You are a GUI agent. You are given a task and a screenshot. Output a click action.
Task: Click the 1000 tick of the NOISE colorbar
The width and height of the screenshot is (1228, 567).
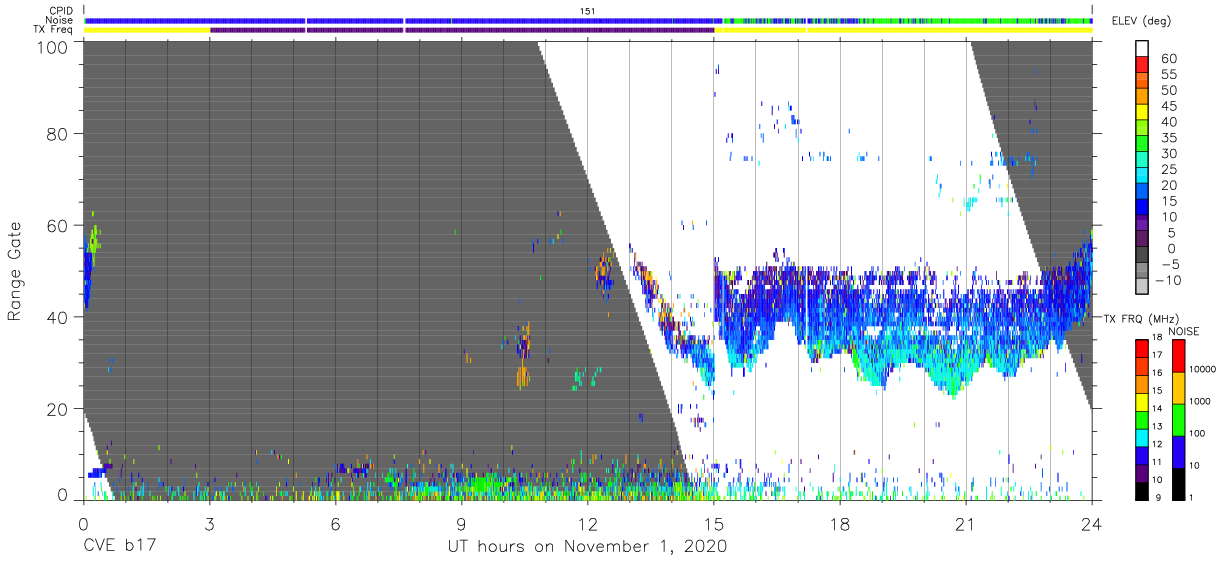pyautogui.click(x=1200, y=403)
